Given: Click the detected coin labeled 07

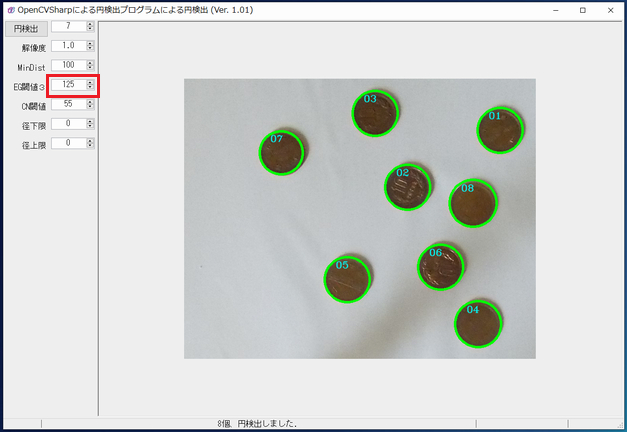Looking at the screenshot, I should (282, 152).
